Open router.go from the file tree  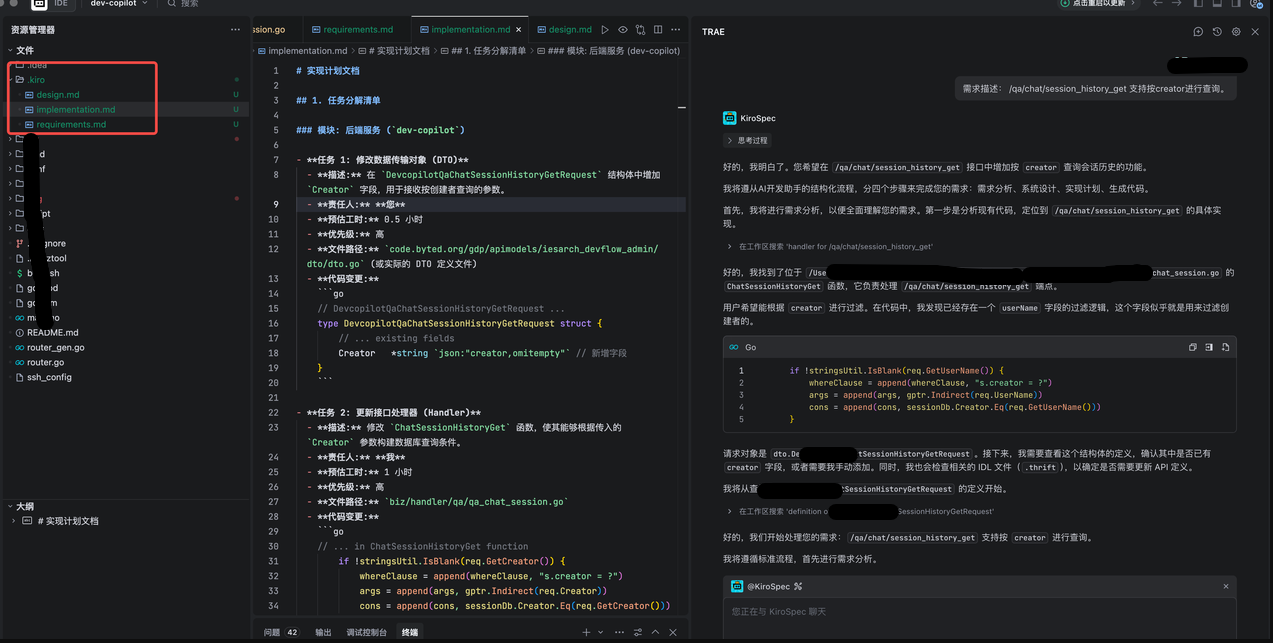click(45, 362)
